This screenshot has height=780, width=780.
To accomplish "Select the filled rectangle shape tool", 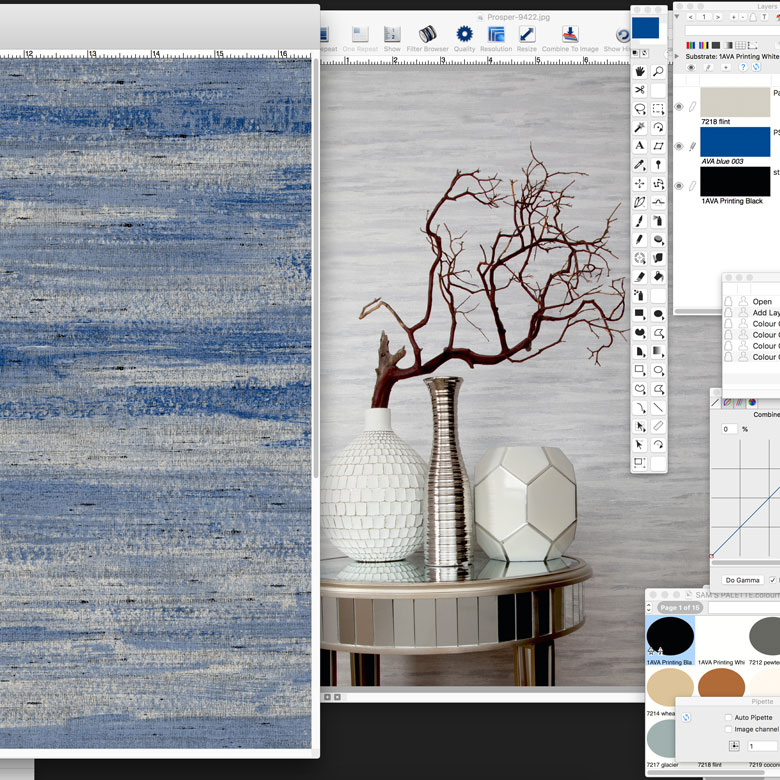I will point(640,314).
